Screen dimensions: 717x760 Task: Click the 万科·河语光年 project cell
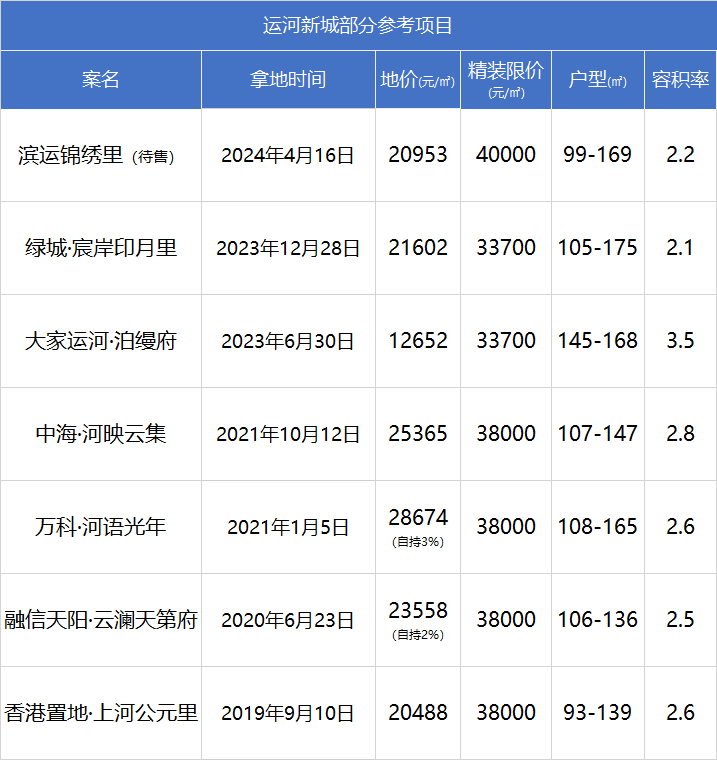point(100,527)
